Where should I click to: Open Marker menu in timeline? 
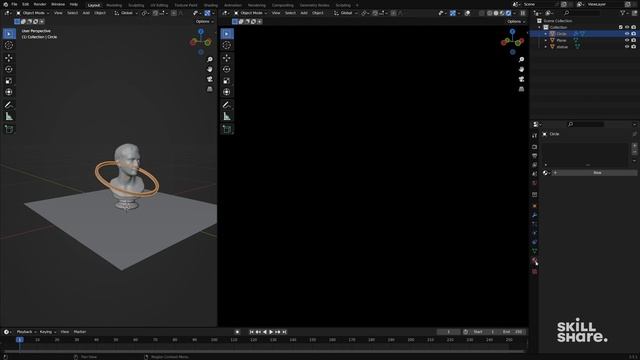80,332
